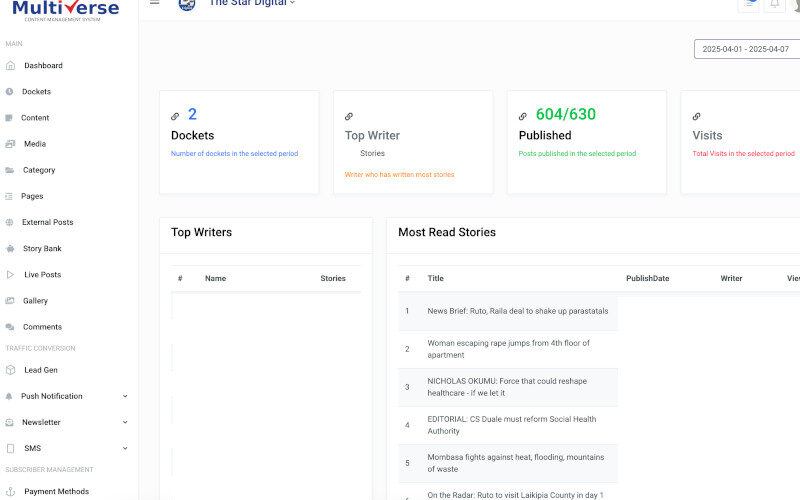The height and width of the screenshot is (500, 800).
Task: Expand the SMS submenu
Action: 125,448
